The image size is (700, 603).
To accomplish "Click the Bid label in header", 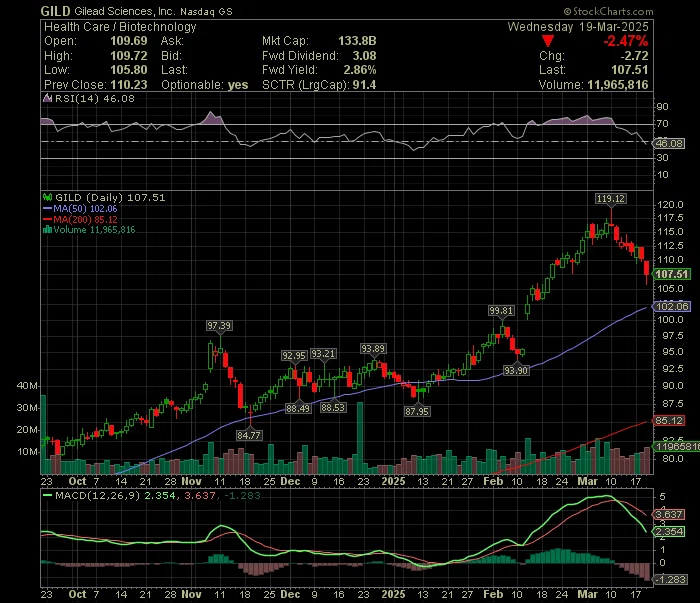I will click(x=171, y=56).
